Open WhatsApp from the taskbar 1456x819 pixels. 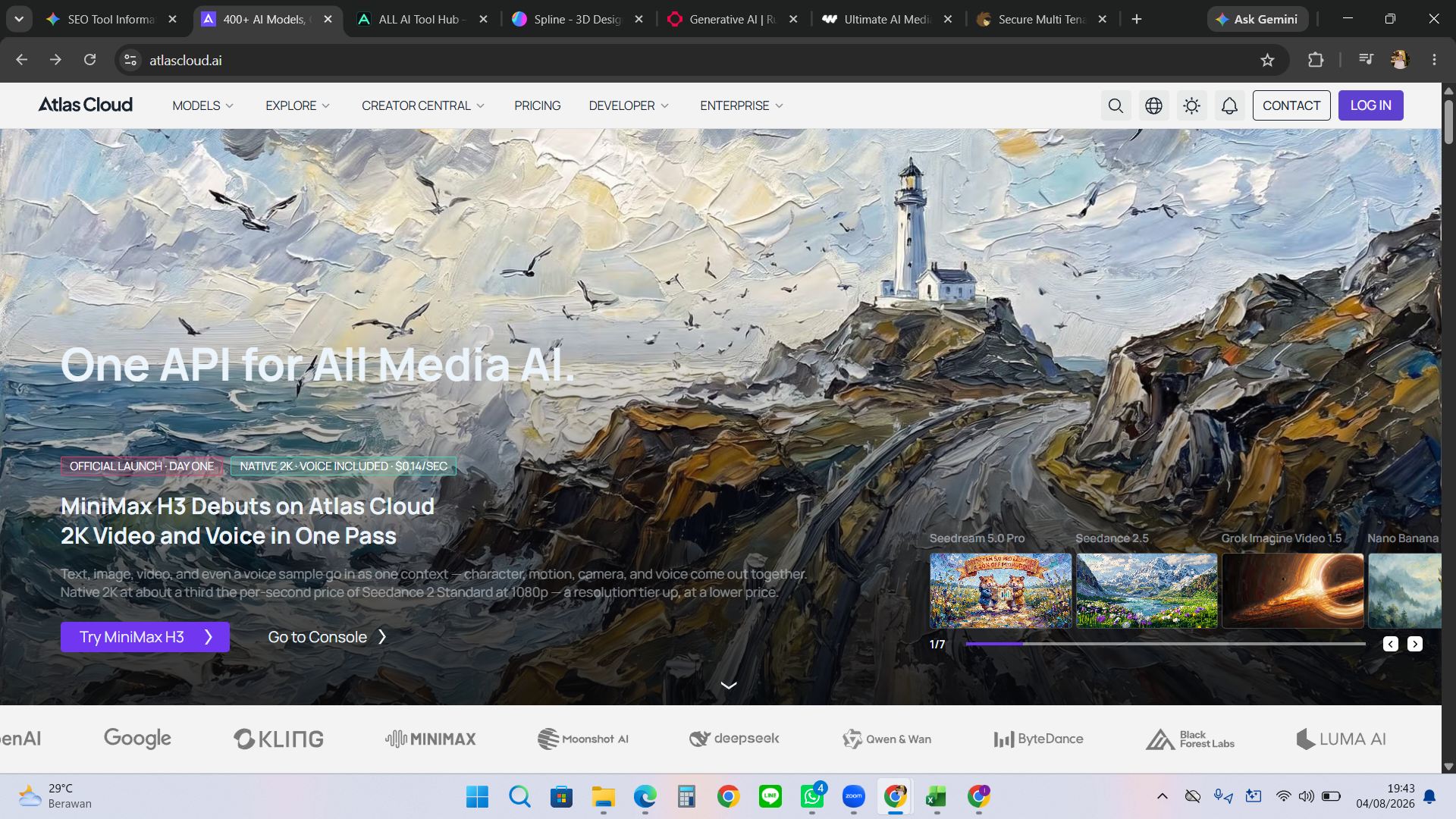[812, 796]
